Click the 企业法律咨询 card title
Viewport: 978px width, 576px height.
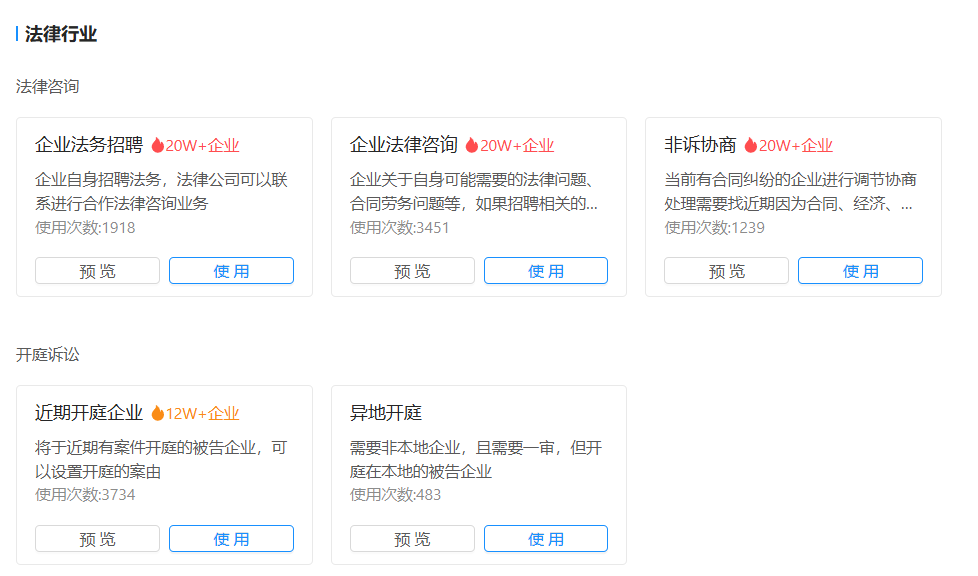pos(404,145)
